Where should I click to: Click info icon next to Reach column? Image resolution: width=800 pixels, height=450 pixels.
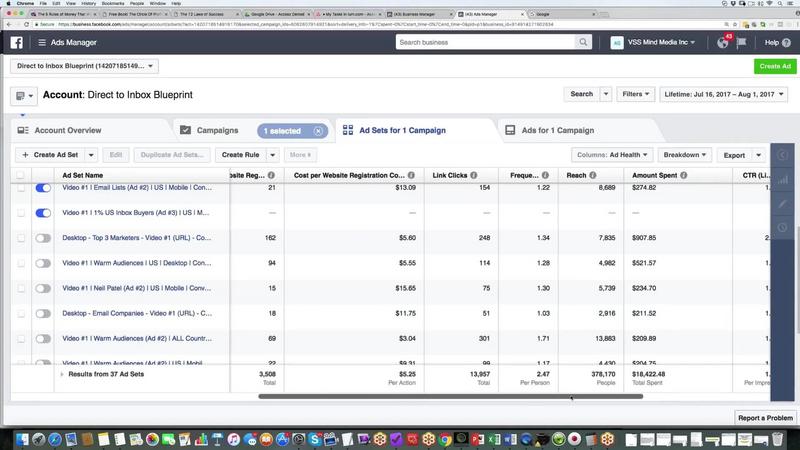[x=593, y=175]
